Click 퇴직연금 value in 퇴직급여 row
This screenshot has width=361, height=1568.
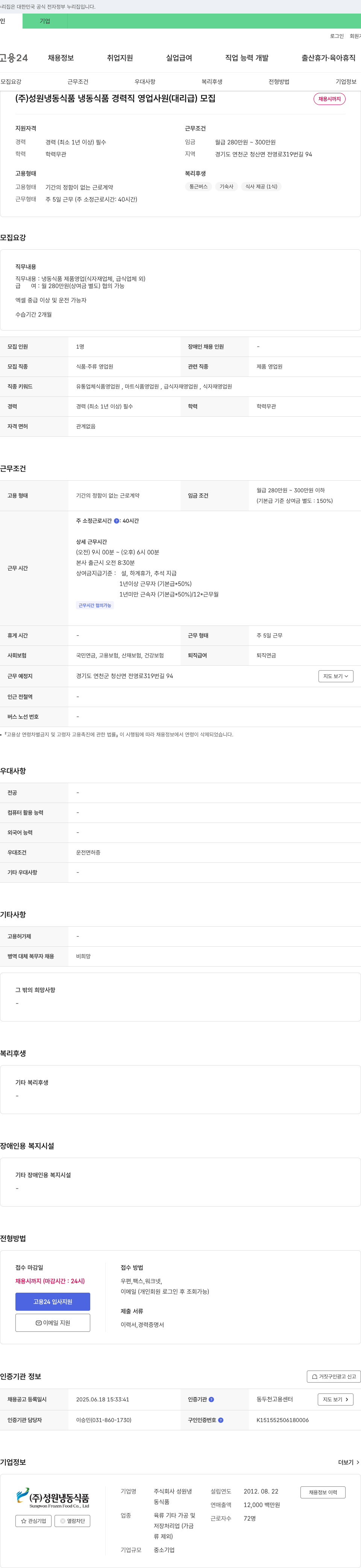tap(266, 656)
